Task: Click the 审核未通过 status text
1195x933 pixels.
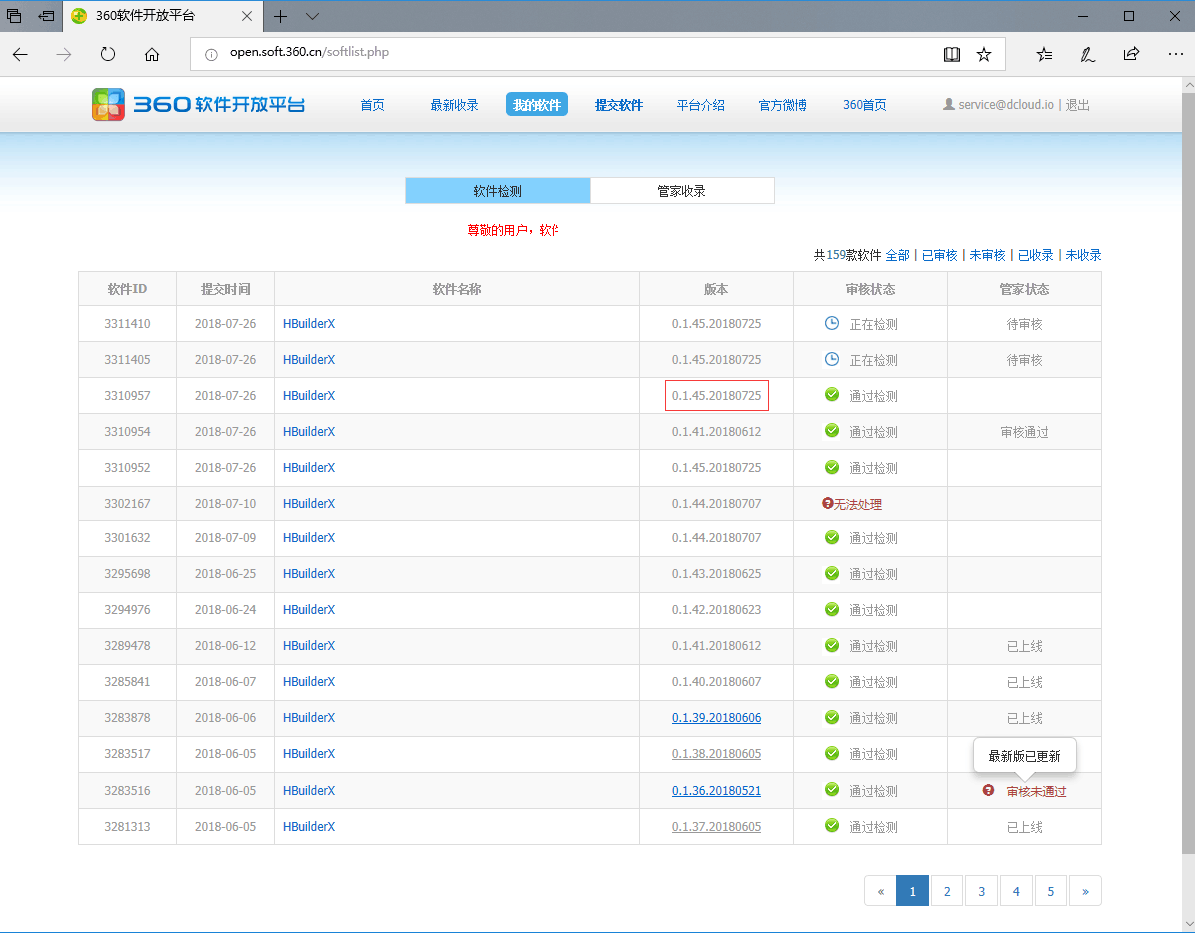Action: click(1036, 791)
